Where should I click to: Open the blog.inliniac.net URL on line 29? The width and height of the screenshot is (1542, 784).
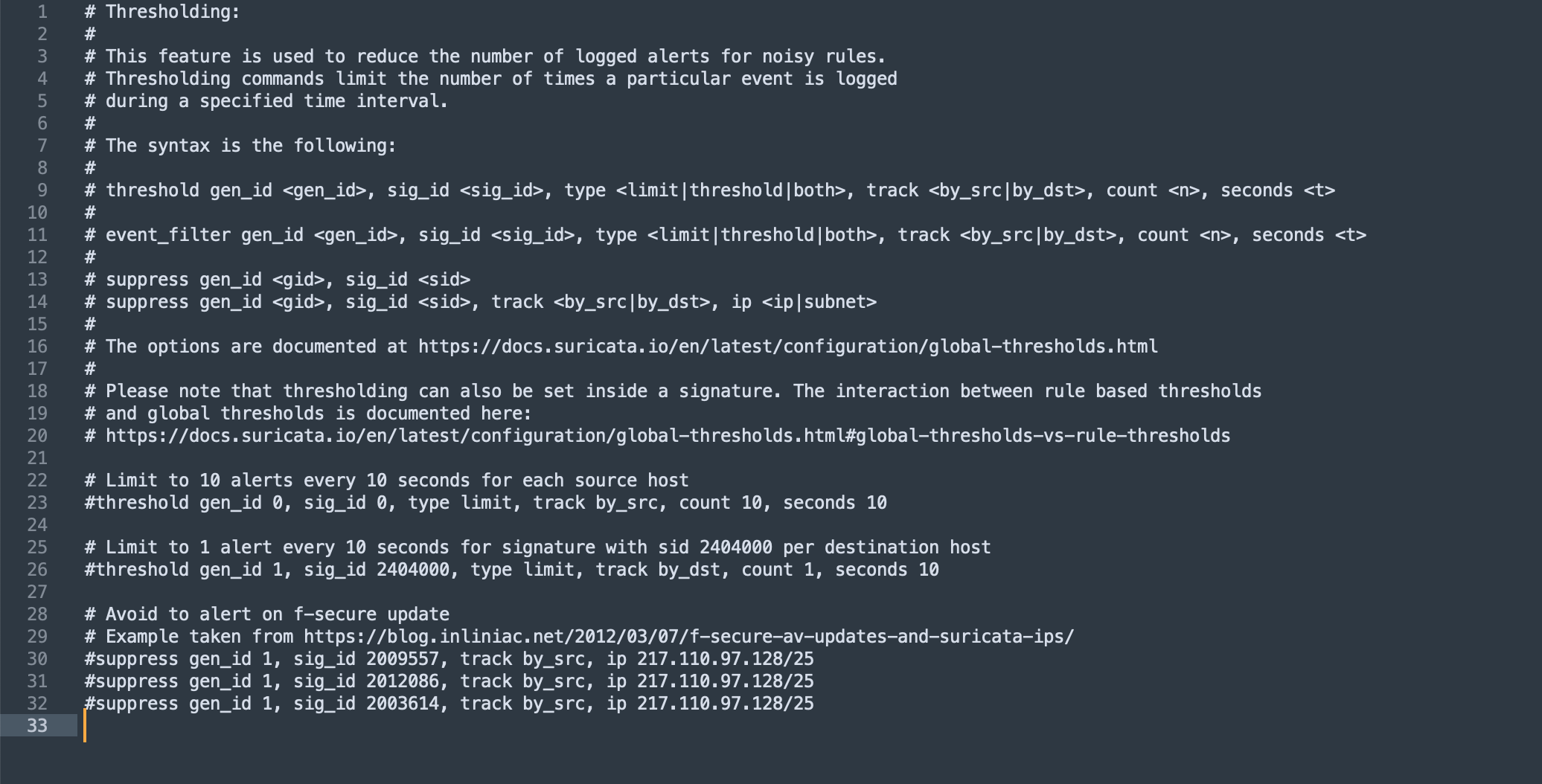[x=688, y=637]
